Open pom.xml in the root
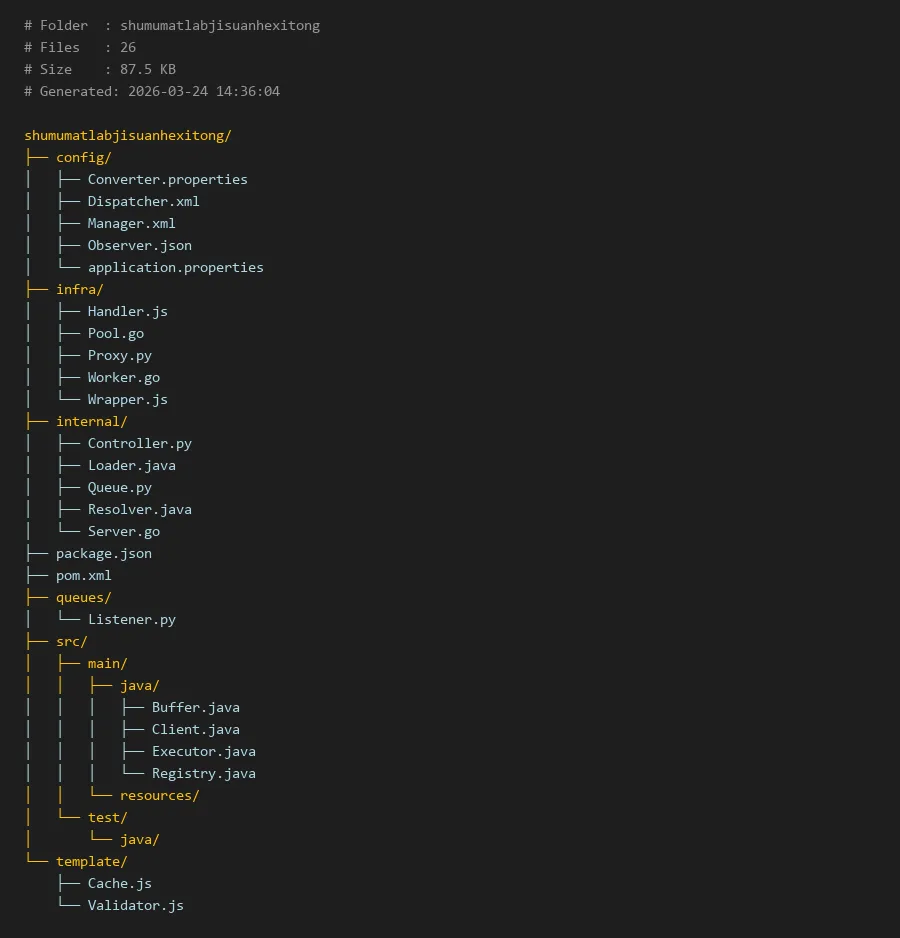900x938 pixels. 83,575
